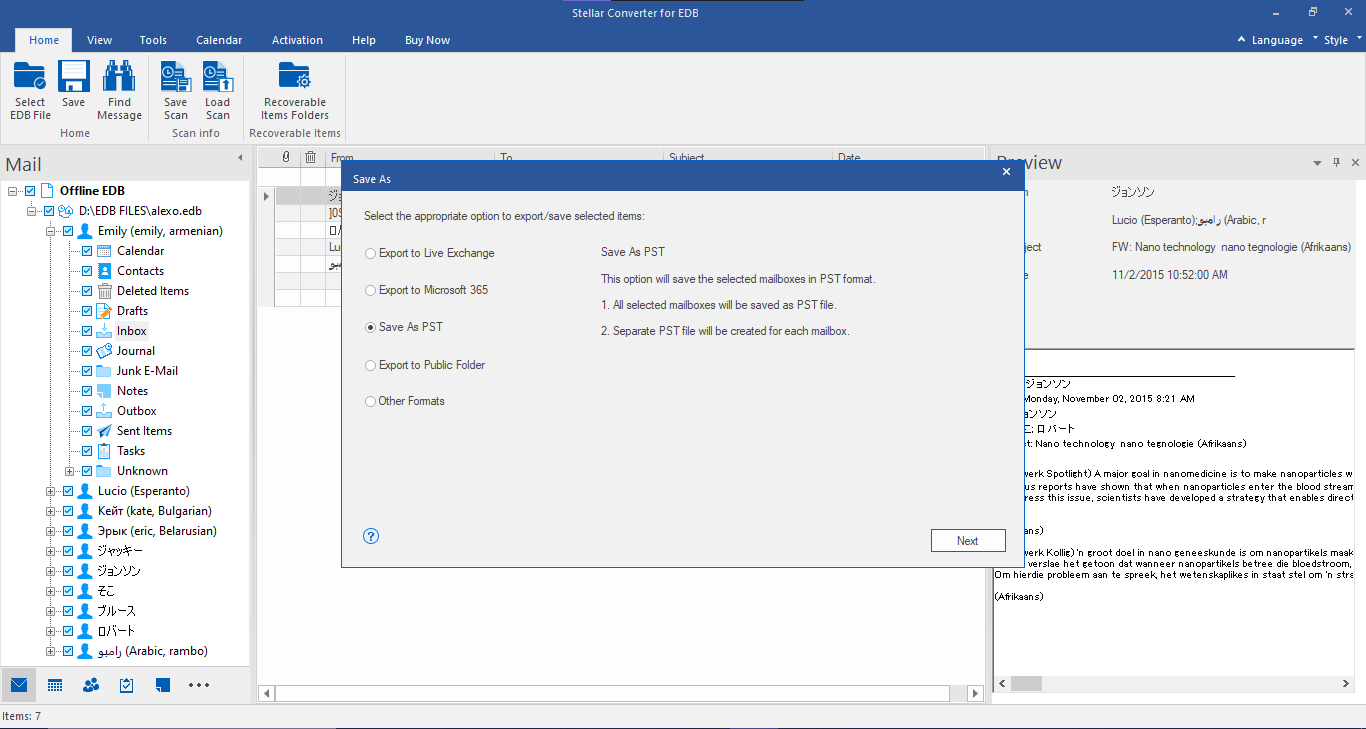Collapse the D:\EDB FILES\alexo.edb node
This screenshot has width=1366, height=729.
32,211
